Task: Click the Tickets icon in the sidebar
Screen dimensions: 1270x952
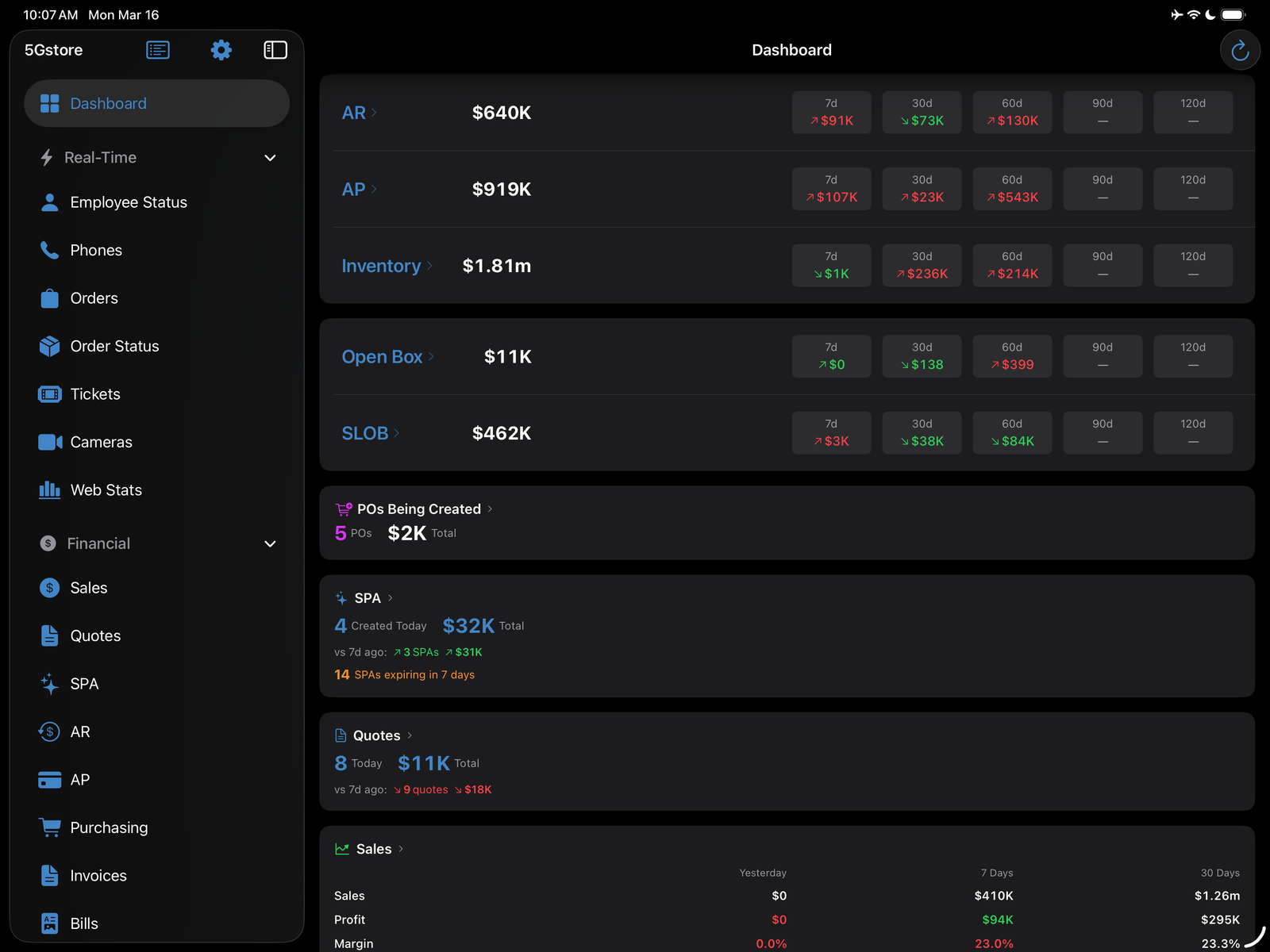Action: tap(49, 393)
